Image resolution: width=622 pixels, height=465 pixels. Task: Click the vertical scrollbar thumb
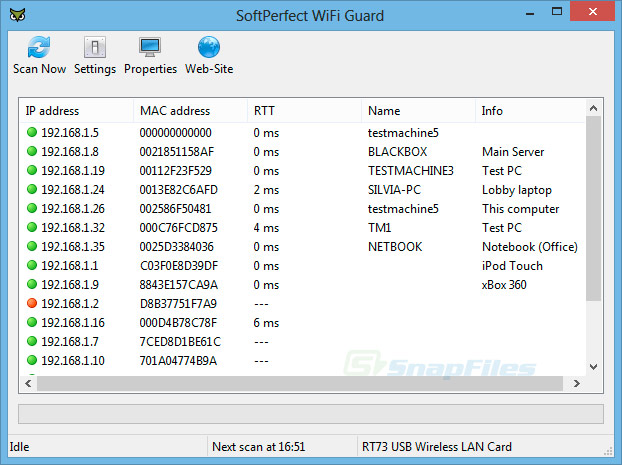pos(593,208)
